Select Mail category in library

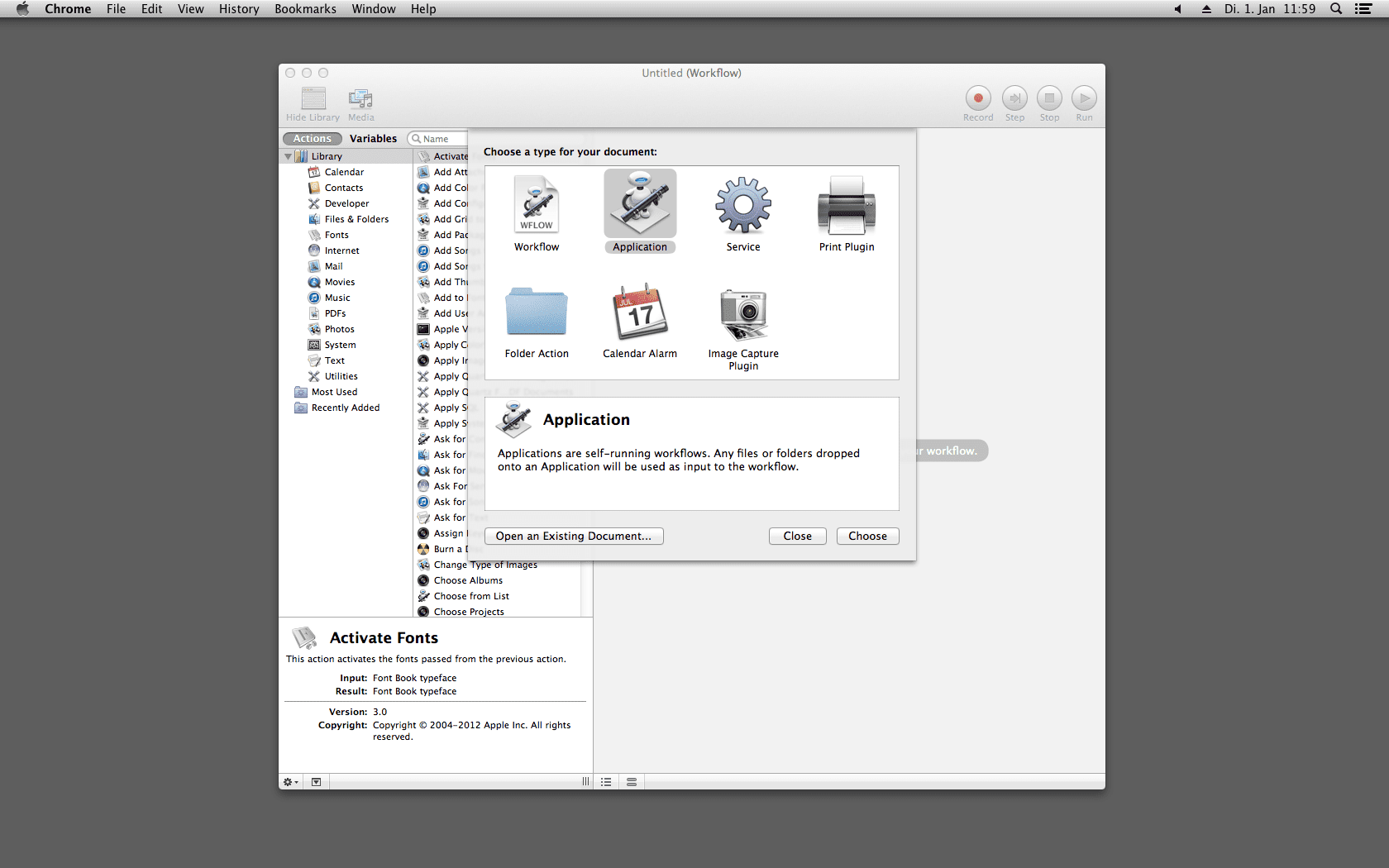[x=346, y=266]
